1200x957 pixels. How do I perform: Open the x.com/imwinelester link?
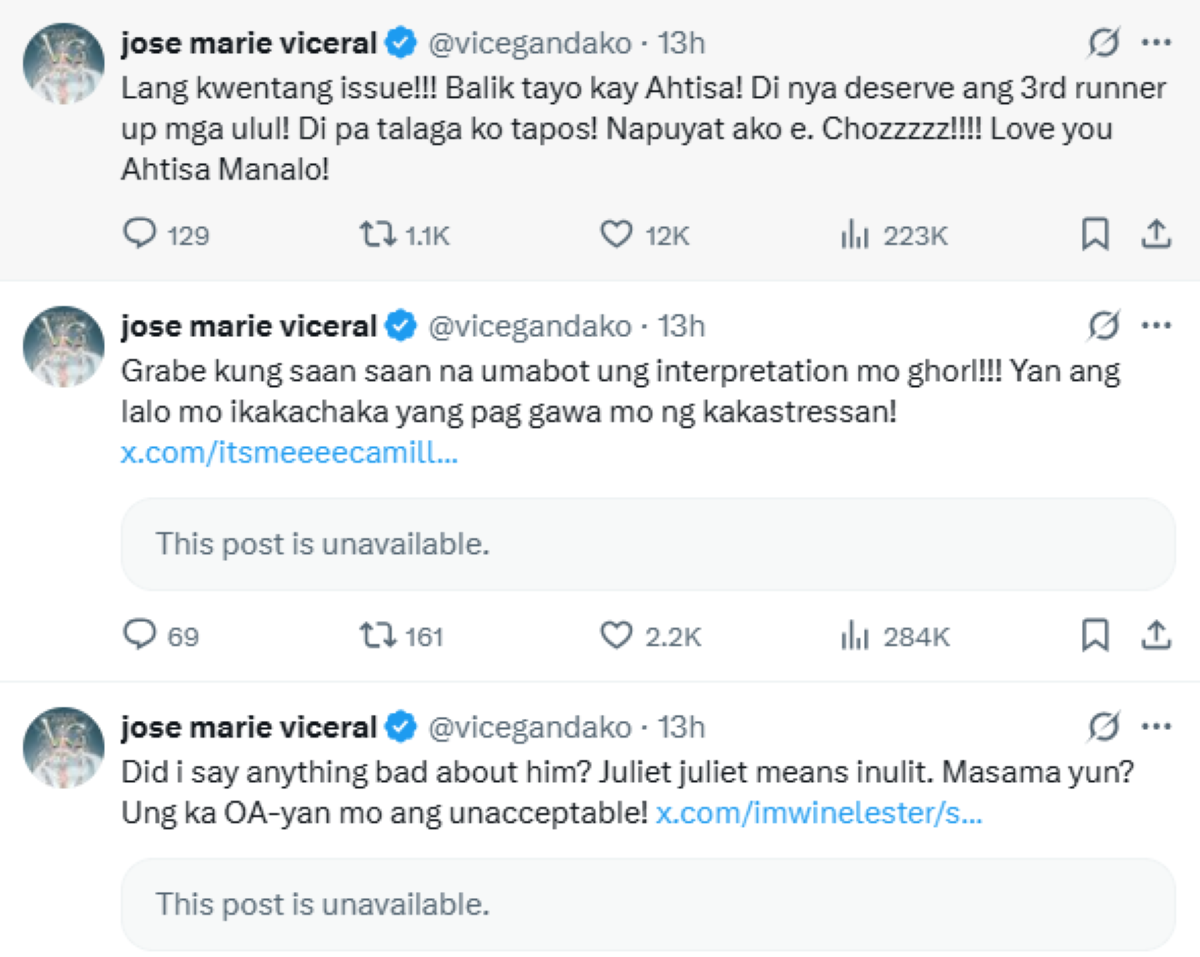(x=819, y=814)
